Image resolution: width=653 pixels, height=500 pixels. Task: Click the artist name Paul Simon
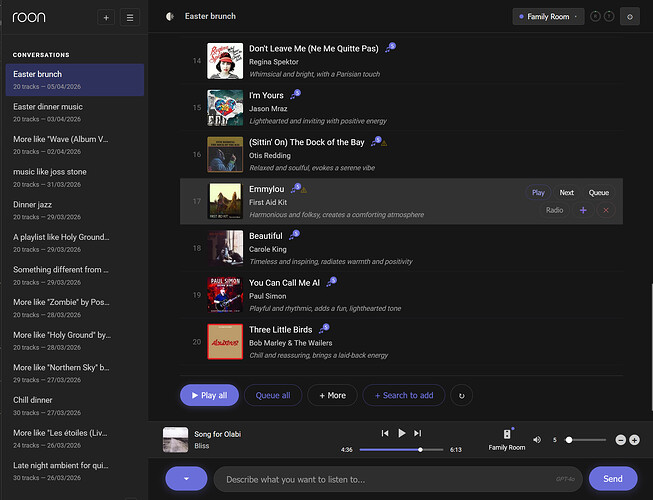[267, 296]
